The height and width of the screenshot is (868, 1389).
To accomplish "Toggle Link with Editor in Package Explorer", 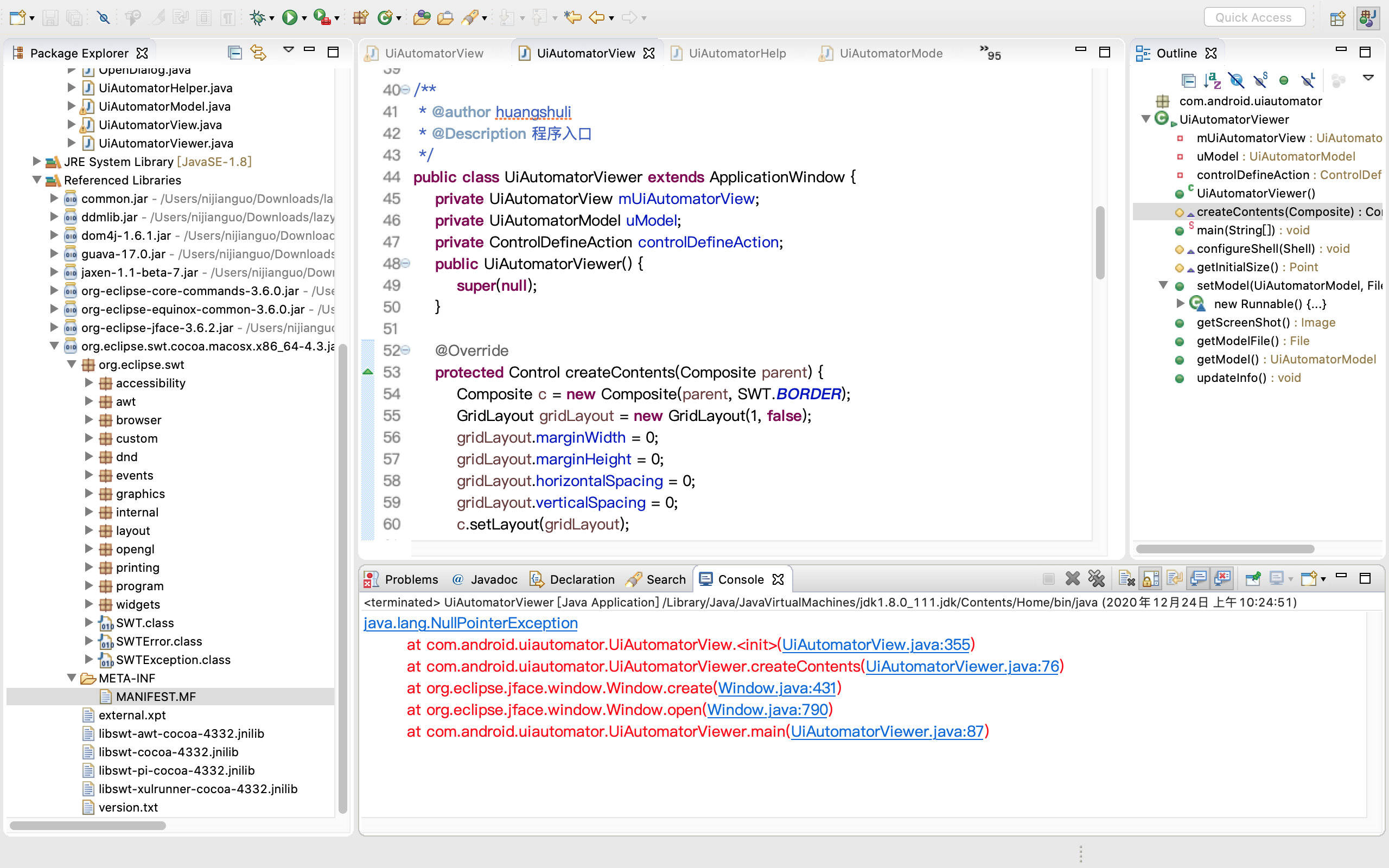I will pos(258,53).
